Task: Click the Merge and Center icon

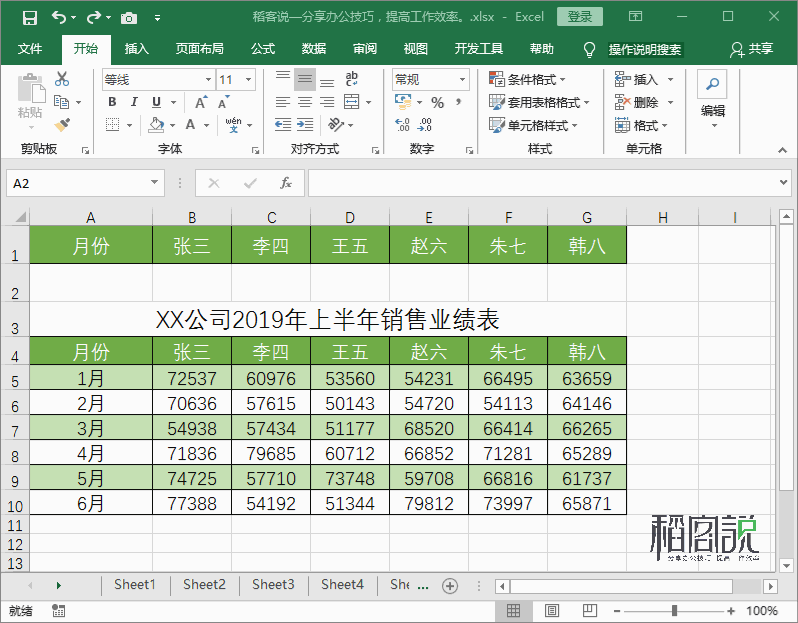Action: 352,102
